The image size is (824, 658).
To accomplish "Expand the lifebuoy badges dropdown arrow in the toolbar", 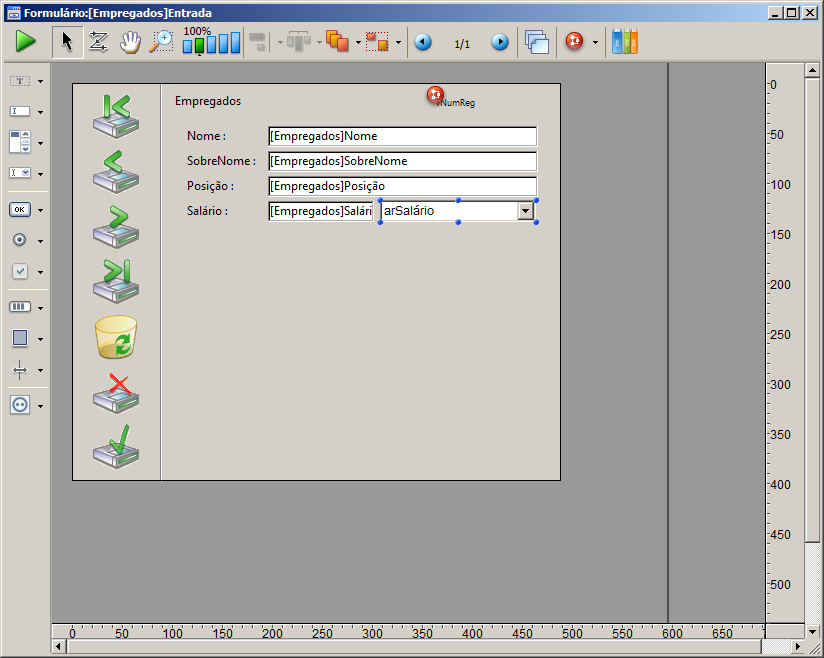I will [x=595, y=43].
